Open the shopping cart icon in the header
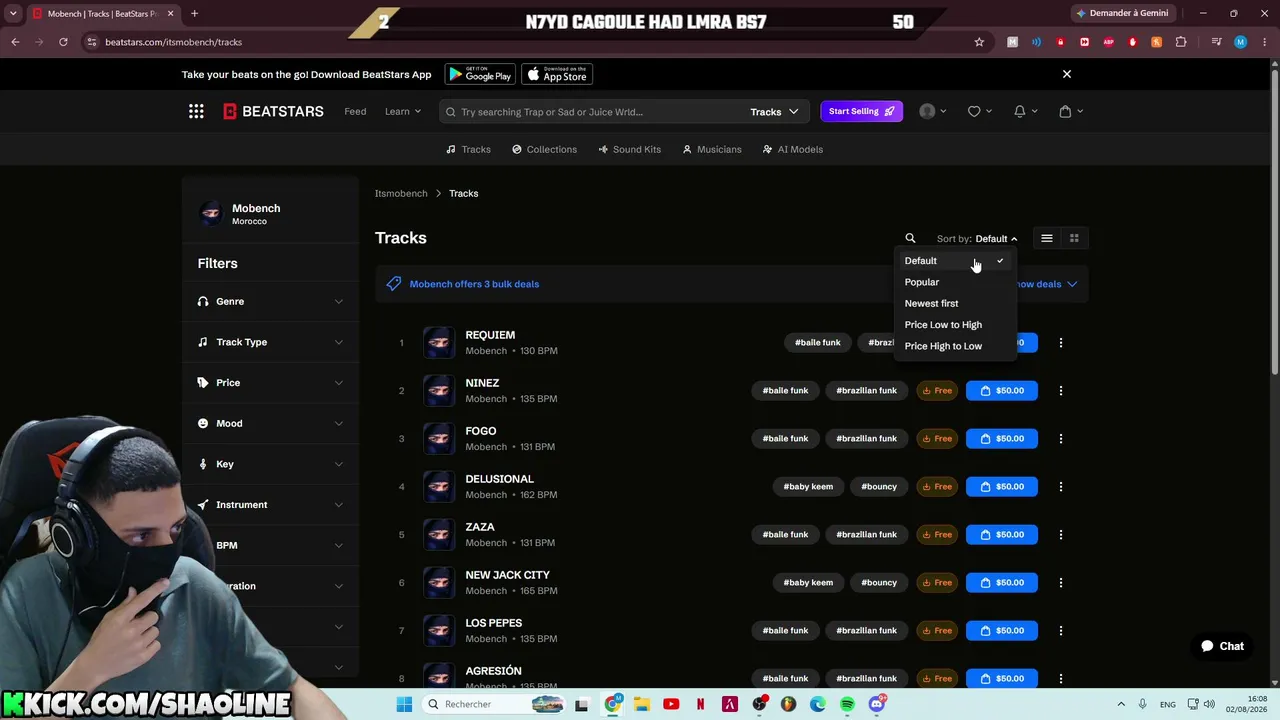1280x720 pixels. 1065,111
